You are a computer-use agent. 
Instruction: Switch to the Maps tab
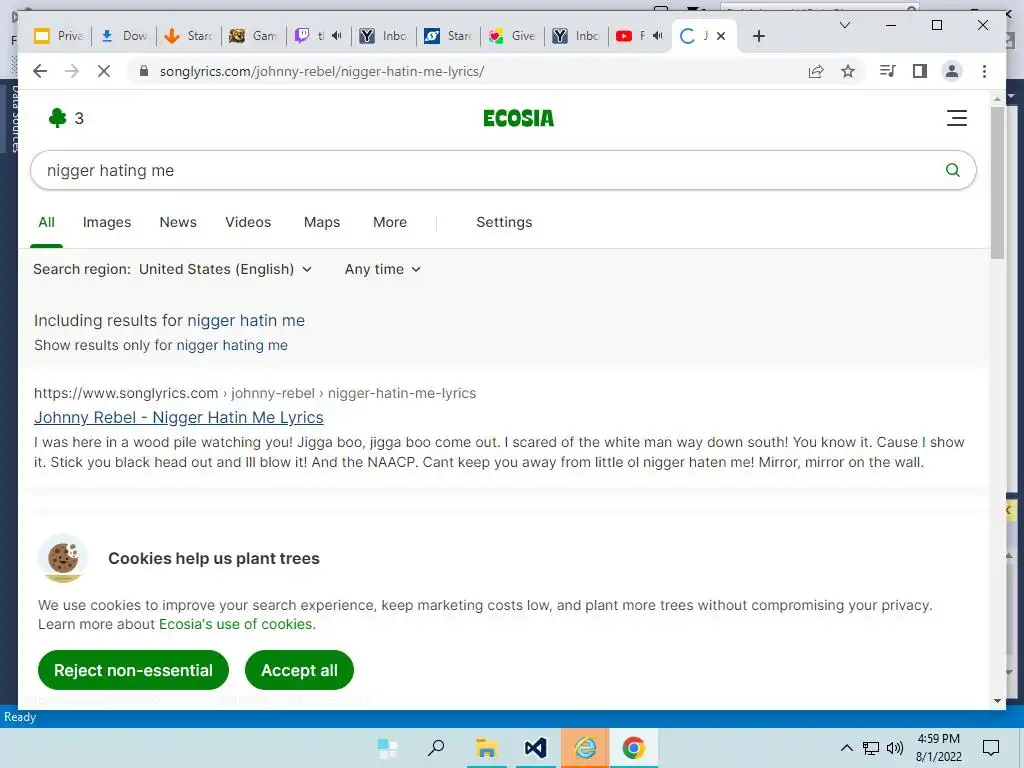click(322, 222)
